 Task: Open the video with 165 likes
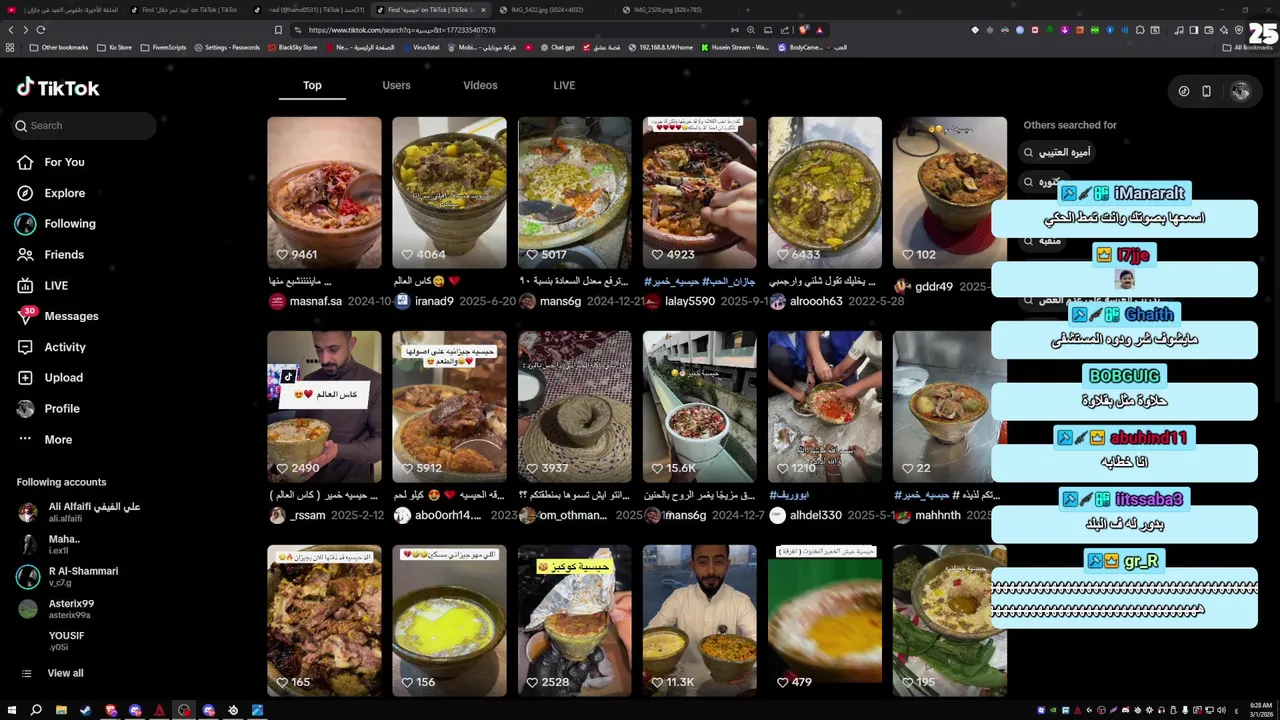click(324, 621)
